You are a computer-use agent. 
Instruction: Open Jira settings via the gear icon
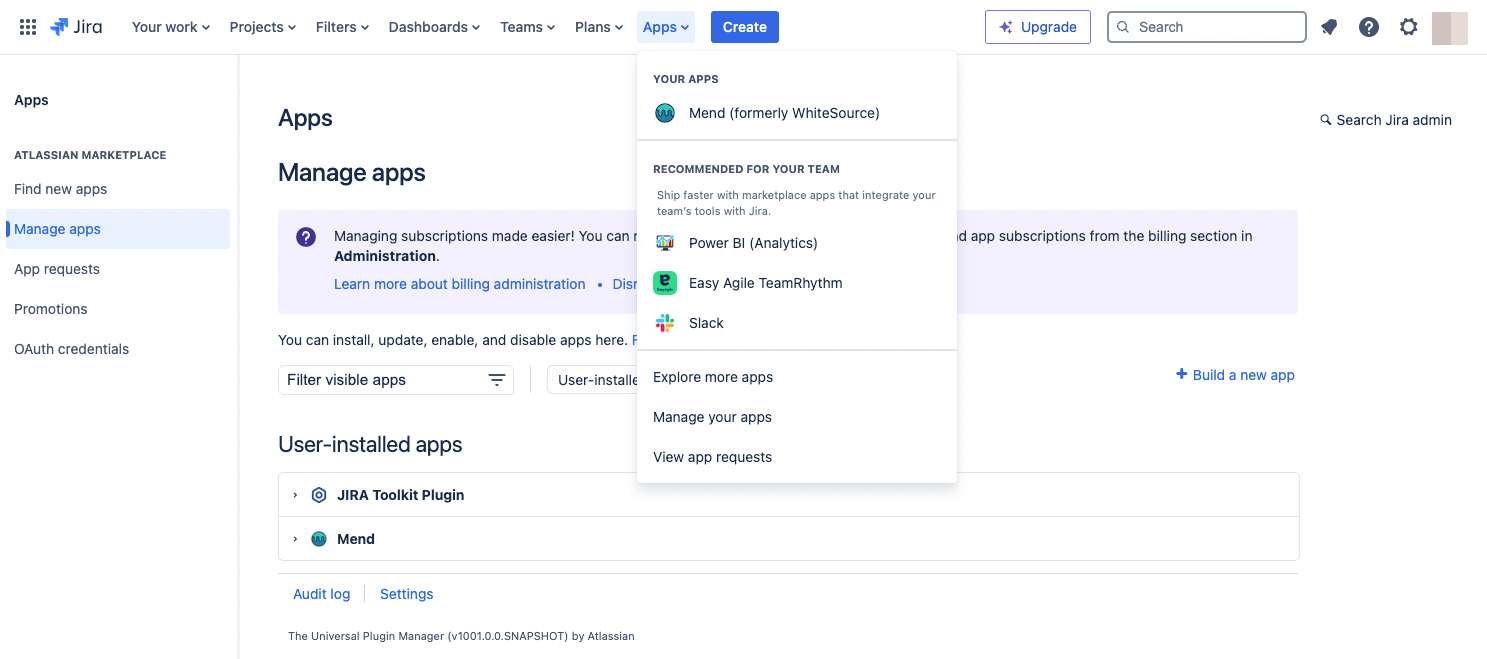tap(1409, 27)
